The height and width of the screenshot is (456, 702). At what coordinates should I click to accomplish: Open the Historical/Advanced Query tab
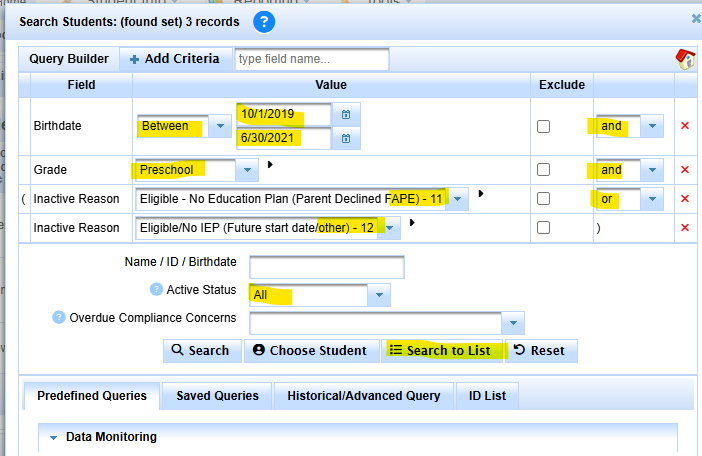point(363,396)
